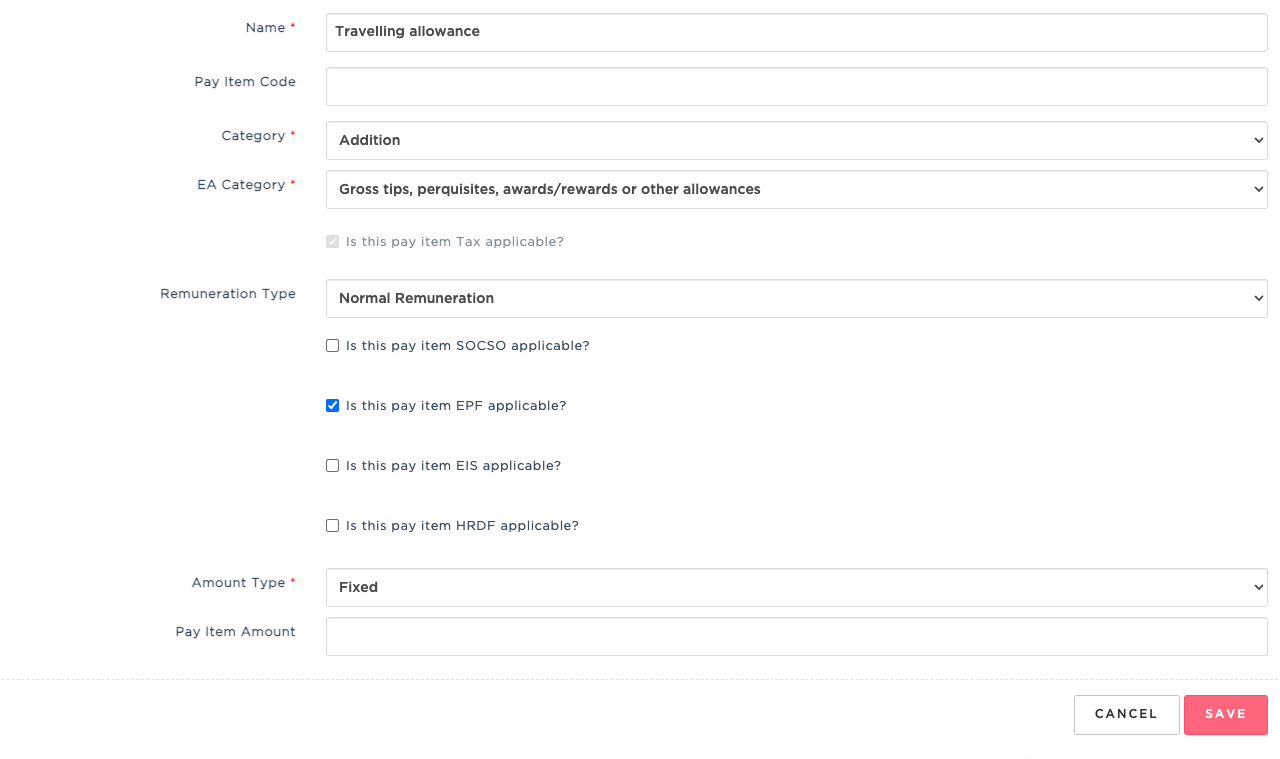The image size is (1280, 759).
Task: Click the "Amount Type" label
Action: tap(238, 583)
